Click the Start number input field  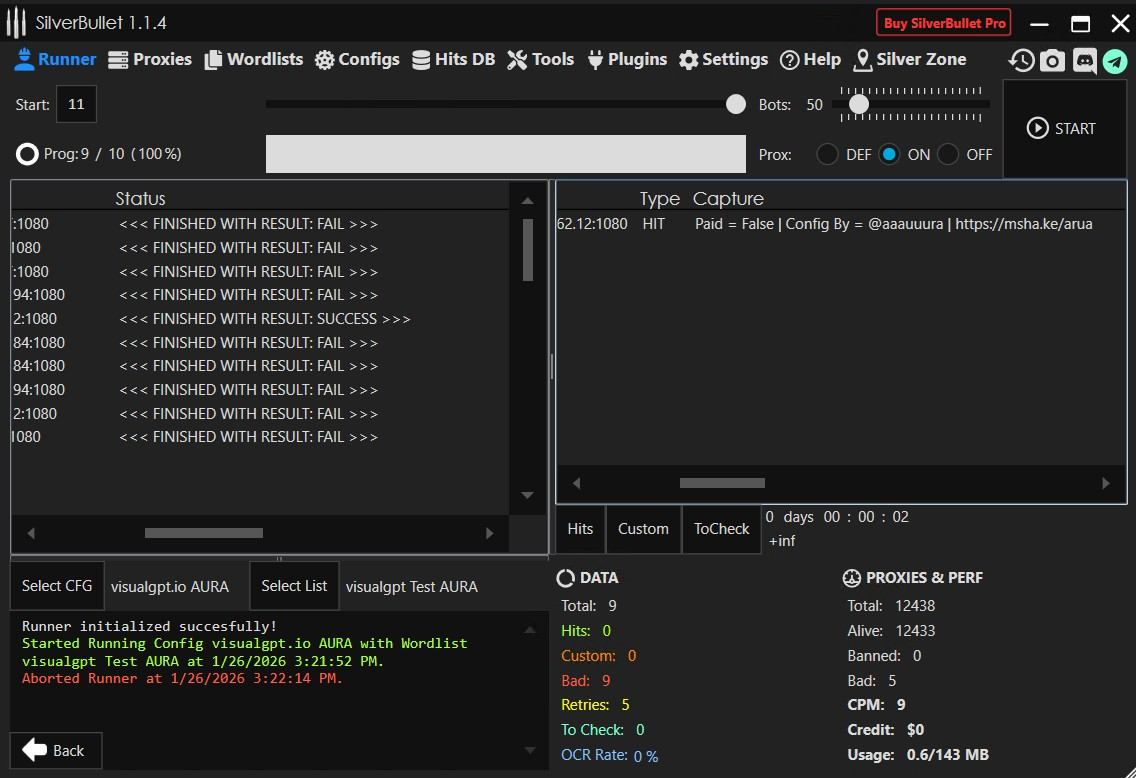76,104
